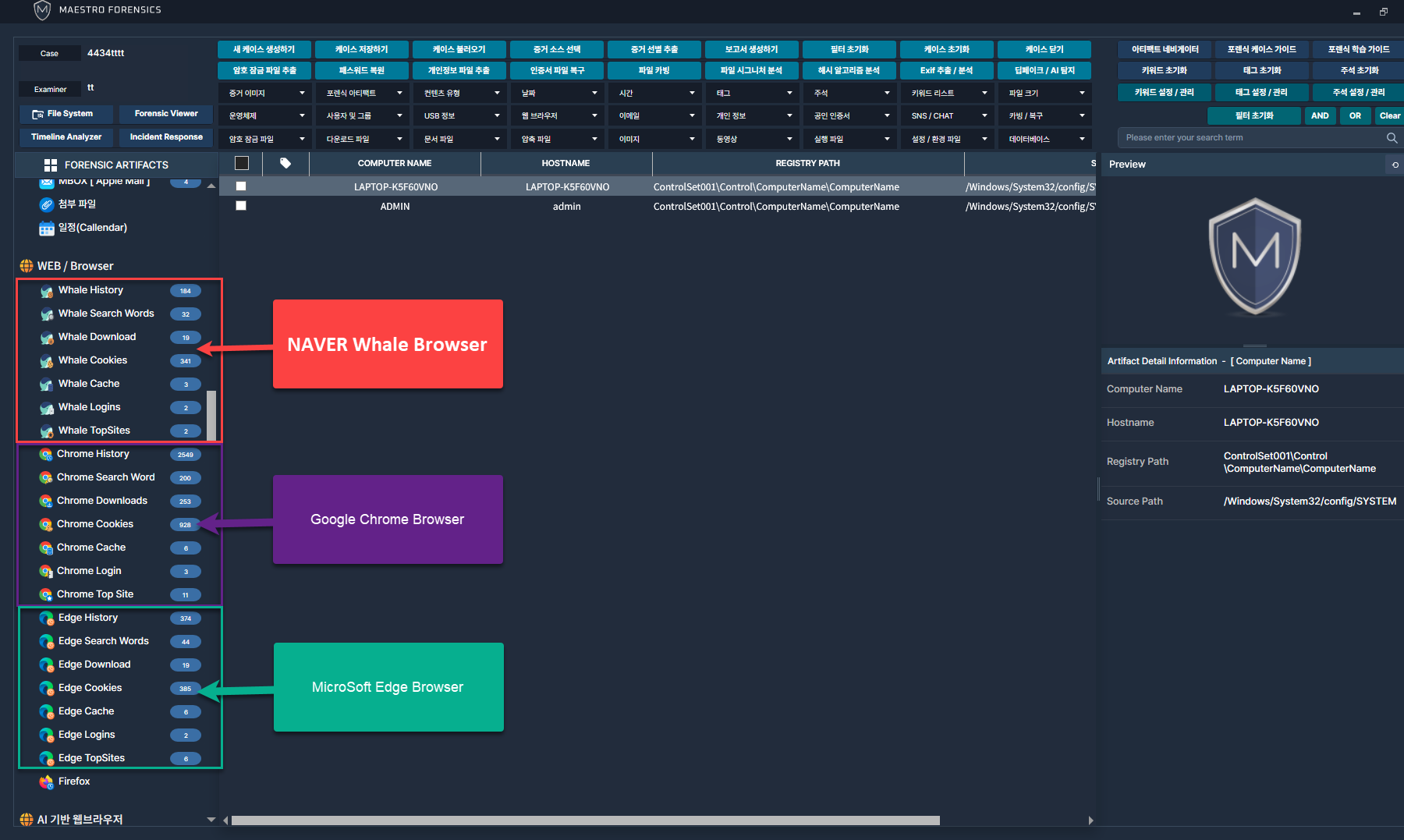Open the SNS / CHAT dropdown
The image size is (1404, 840).
948,116
